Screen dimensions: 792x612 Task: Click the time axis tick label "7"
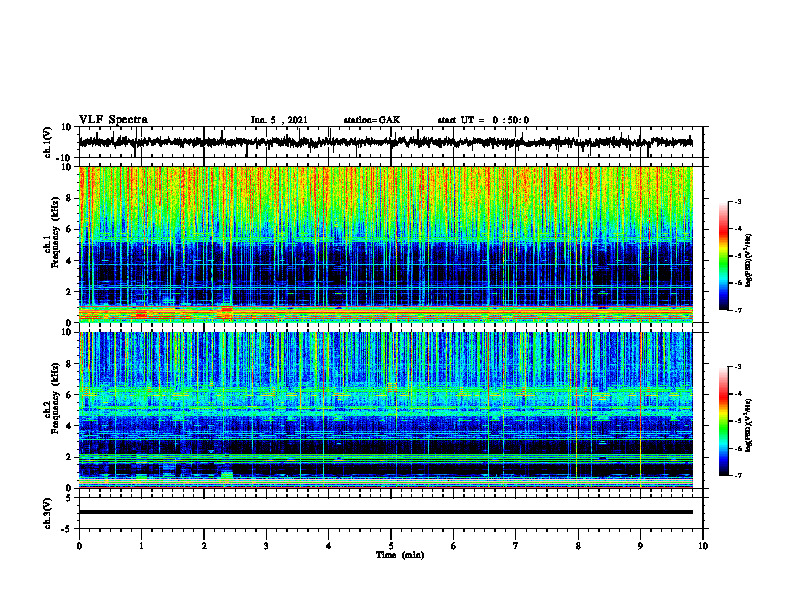click(516, 546)
